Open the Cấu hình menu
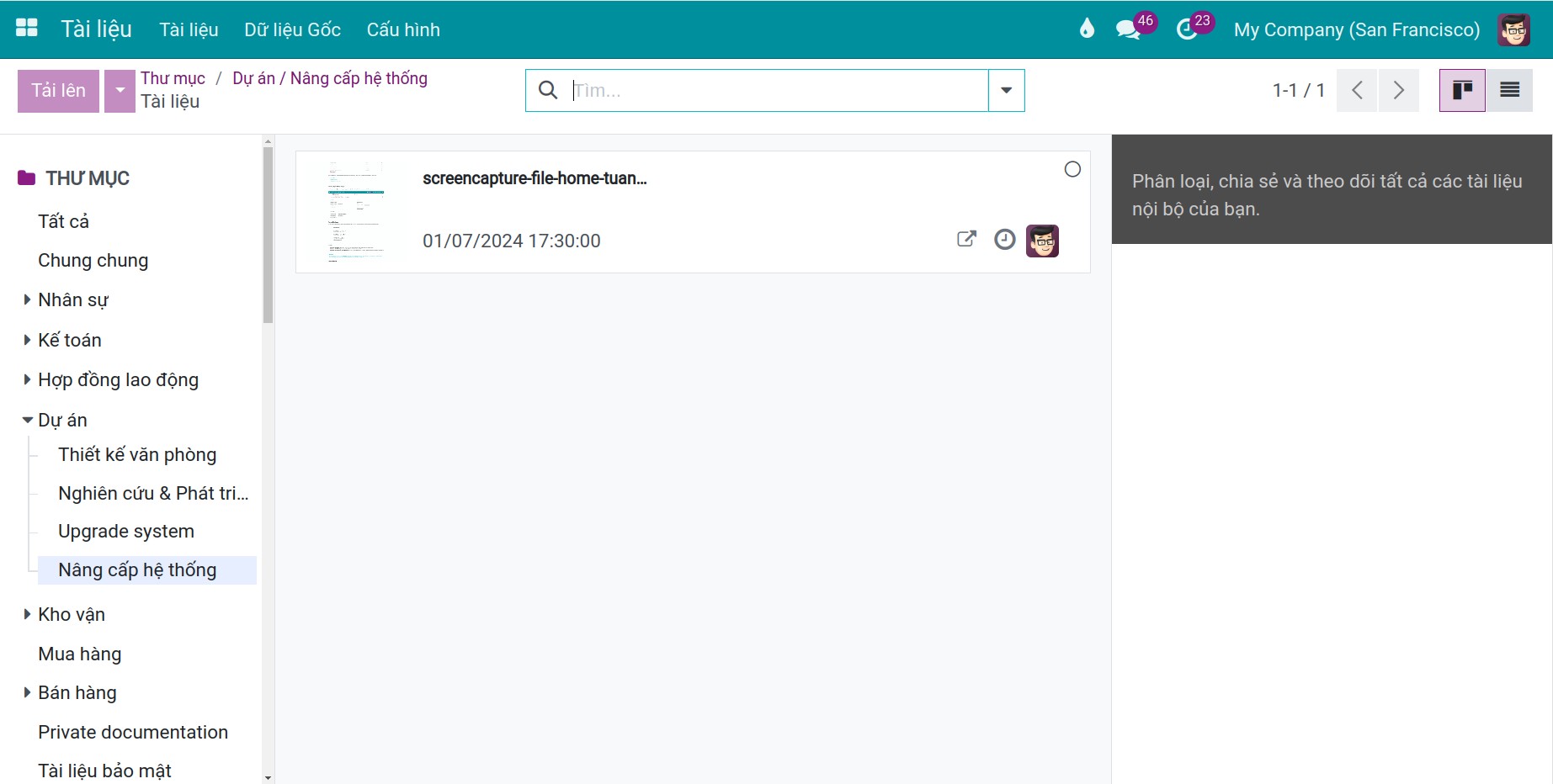The image size is (1553, 784). [x=403, y=29]
